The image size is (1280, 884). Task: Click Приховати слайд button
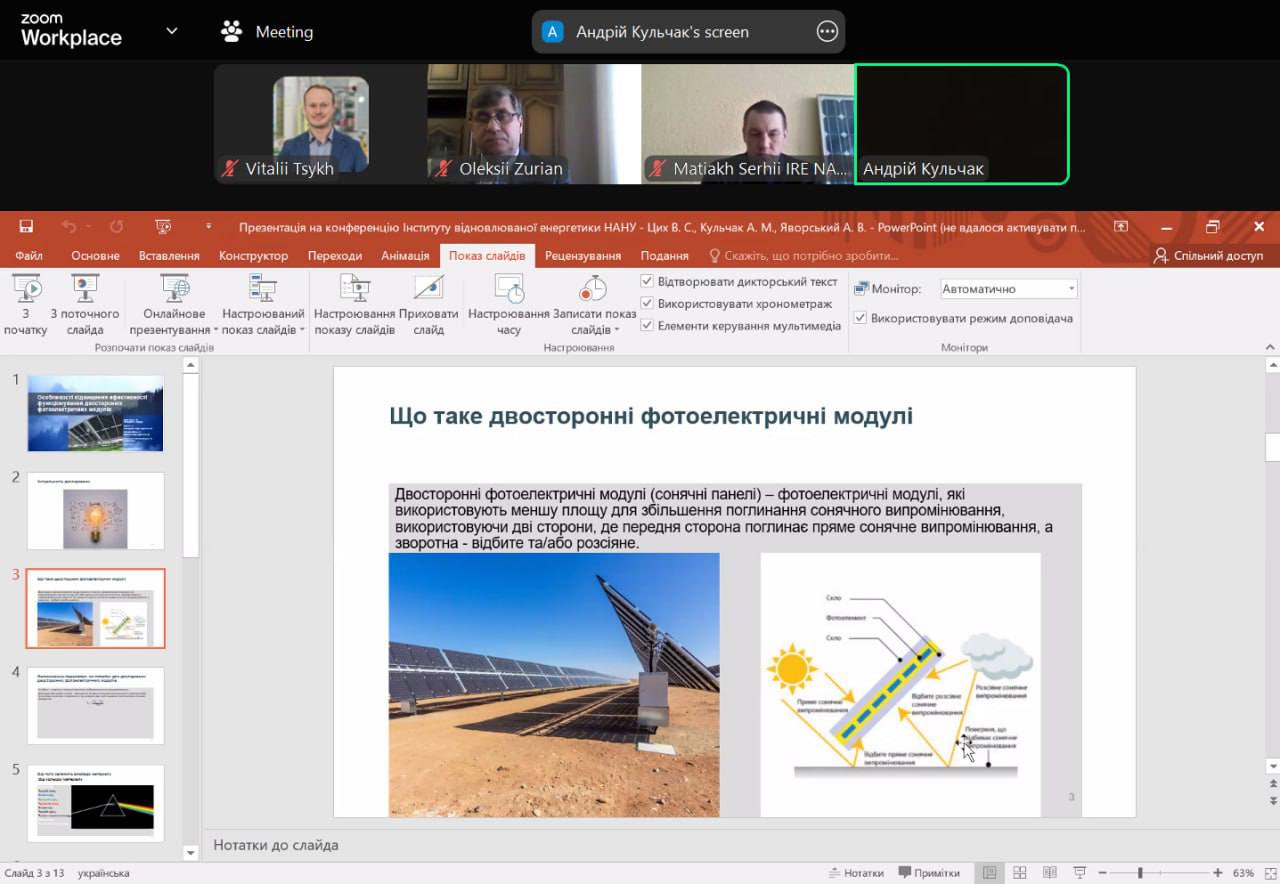pos(428,305)
